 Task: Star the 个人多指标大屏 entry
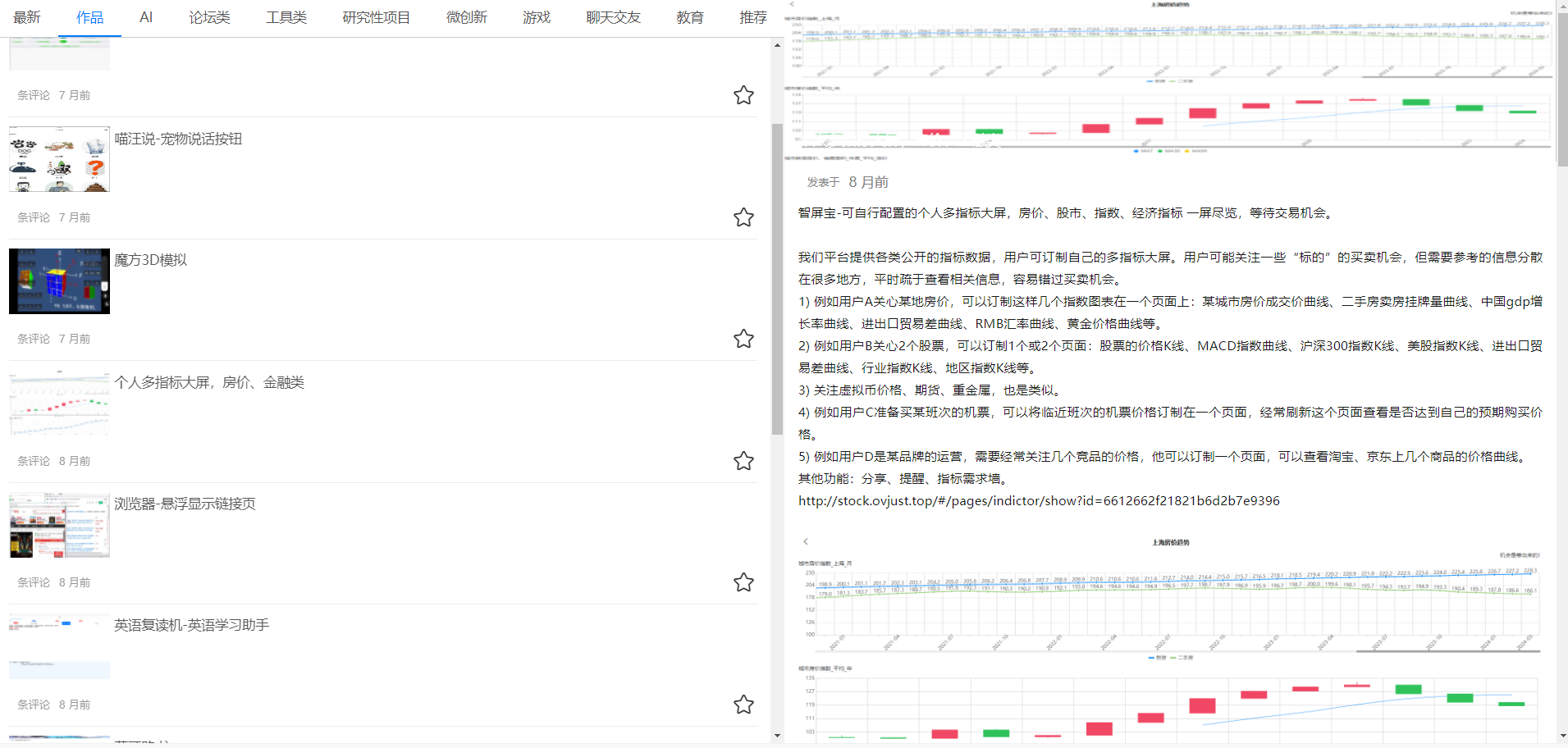coord(743,461)
